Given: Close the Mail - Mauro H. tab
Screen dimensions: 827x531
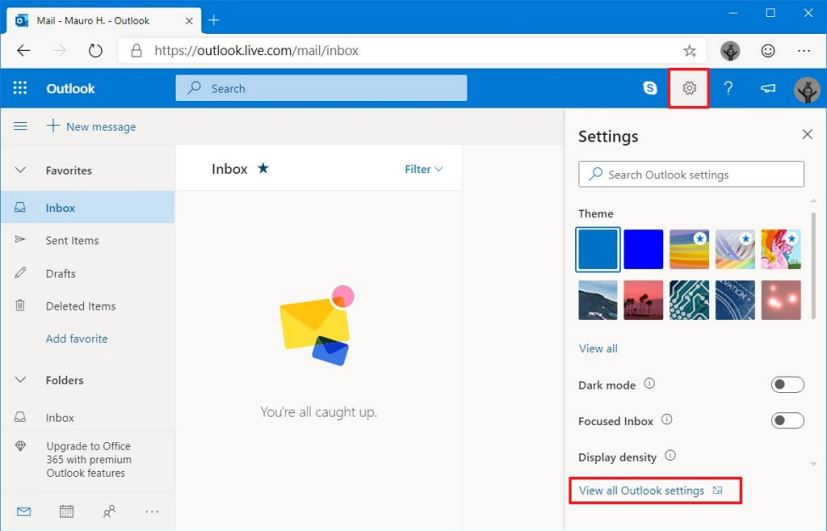Looking at the screenshot, I should [189, 21].
